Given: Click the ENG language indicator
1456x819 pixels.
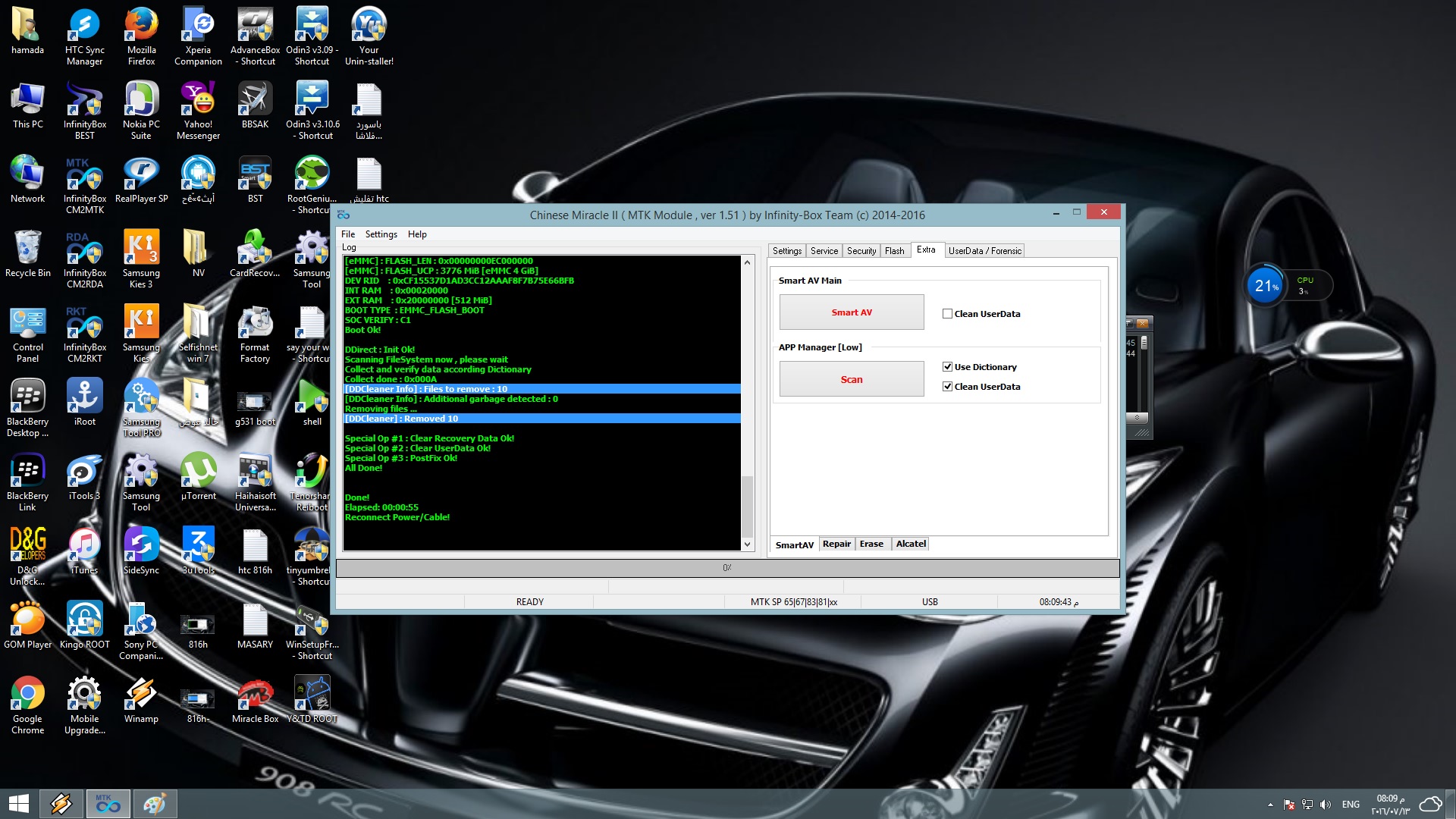Looking at the screenshot, I should coord(1351,805).
